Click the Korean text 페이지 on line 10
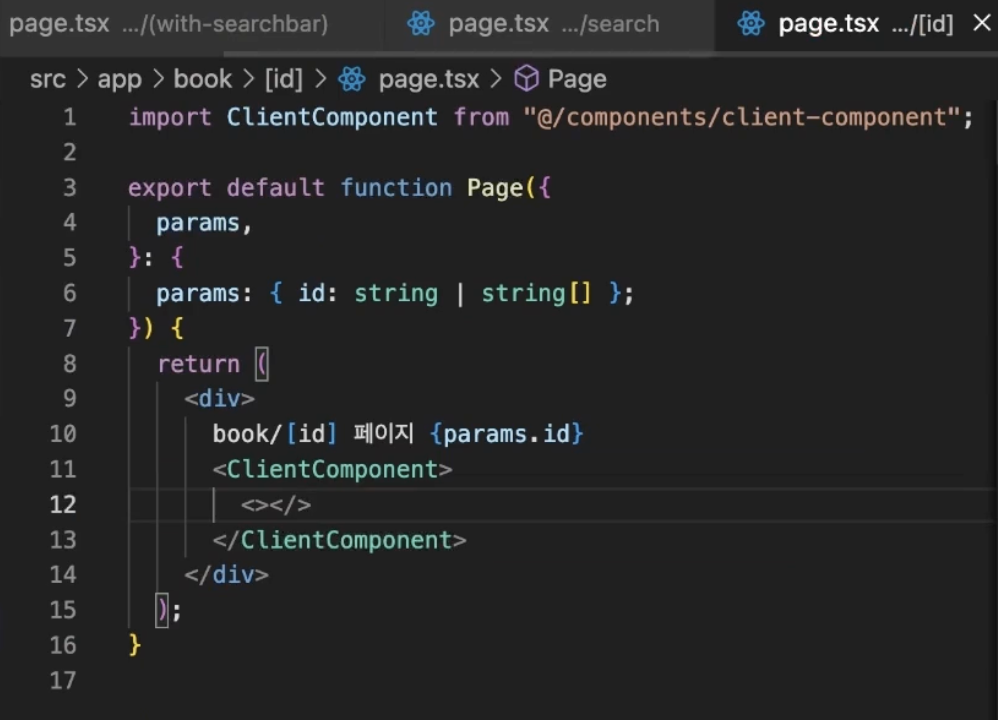998x720 pixels. point(383,434)
